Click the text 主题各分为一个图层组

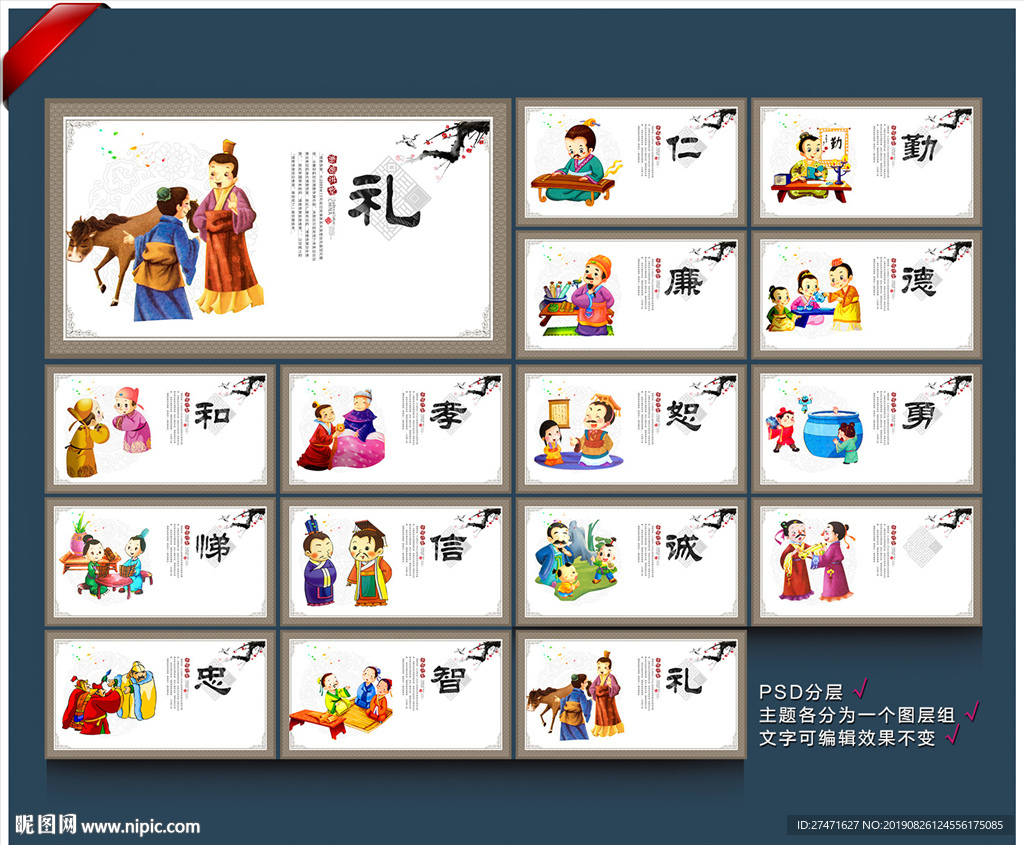coord(857,715)
